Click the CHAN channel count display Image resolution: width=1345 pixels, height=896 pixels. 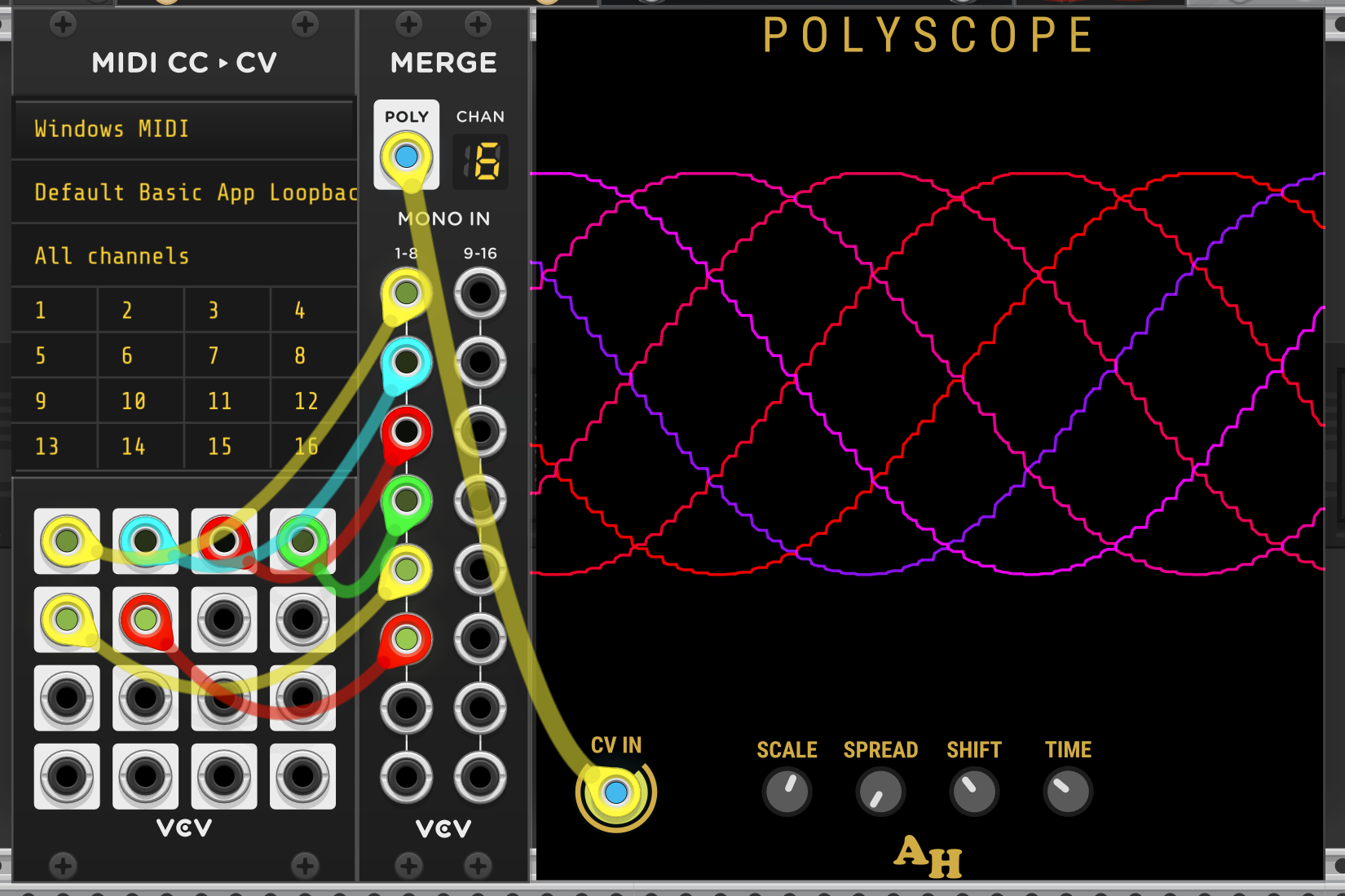click(480, 161)
